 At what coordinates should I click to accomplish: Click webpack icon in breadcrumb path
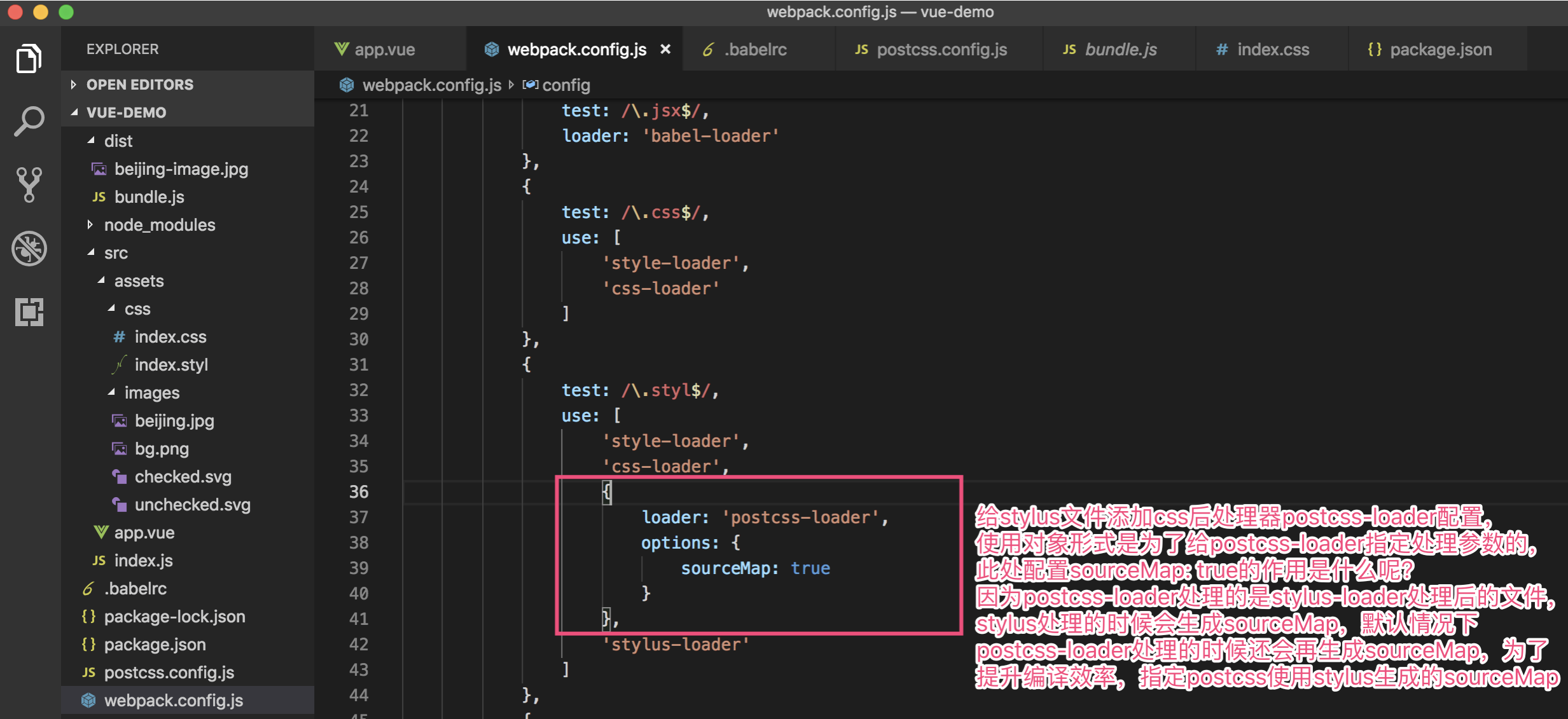(x=347, y=85)
